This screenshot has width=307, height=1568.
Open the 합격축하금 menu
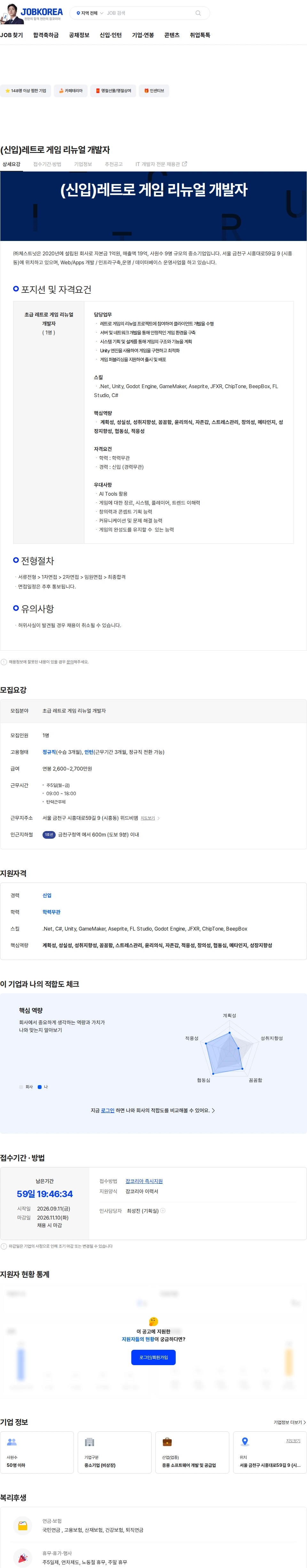tap(46, 35)
